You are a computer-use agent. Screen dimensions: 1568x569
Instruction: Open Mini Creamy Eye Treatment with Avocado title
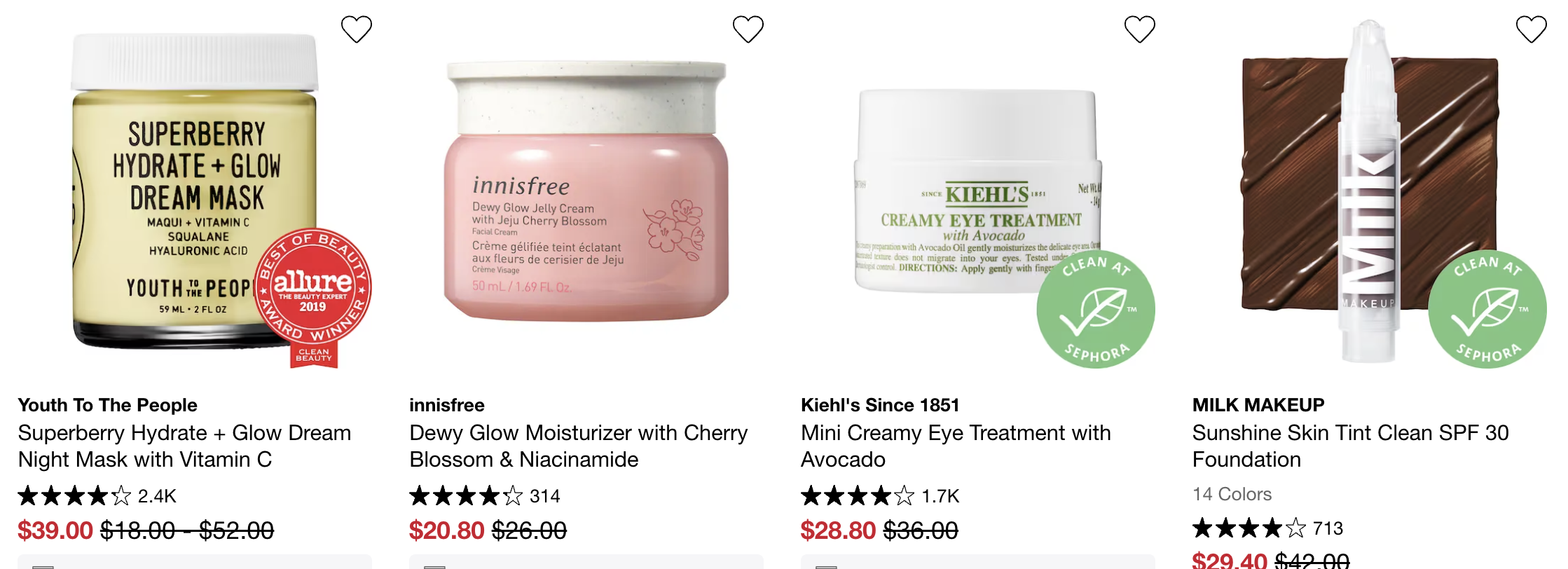(956, 446)
